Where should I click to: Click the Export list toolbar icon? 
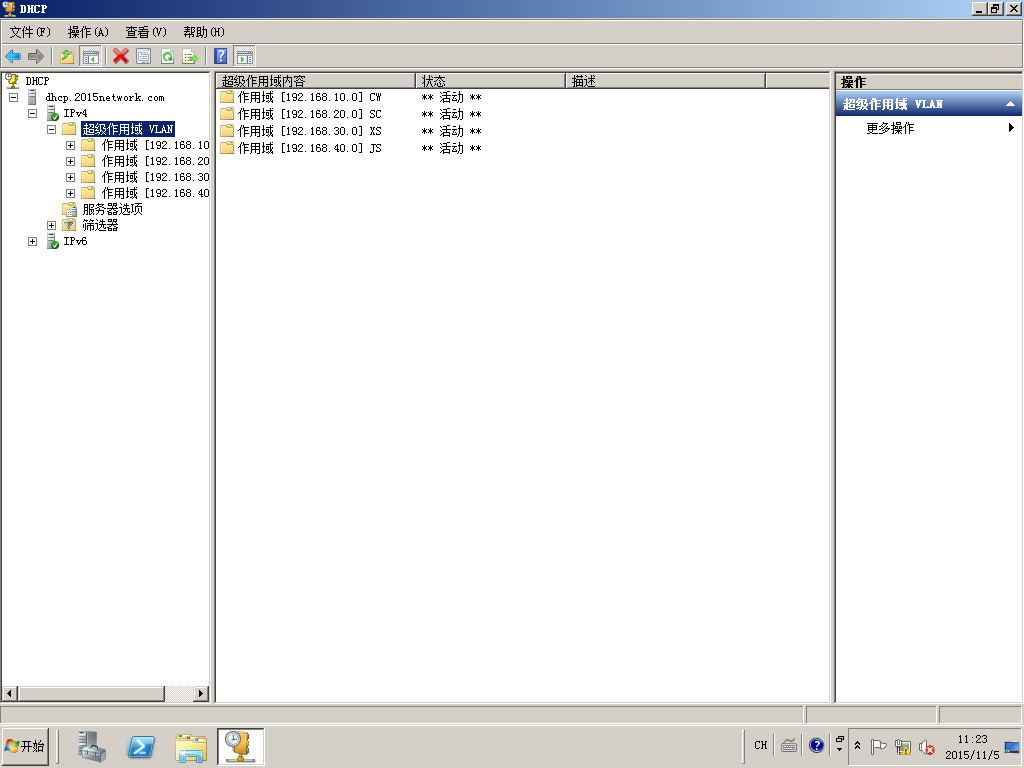pyautogui.click(x=190, y=57)
